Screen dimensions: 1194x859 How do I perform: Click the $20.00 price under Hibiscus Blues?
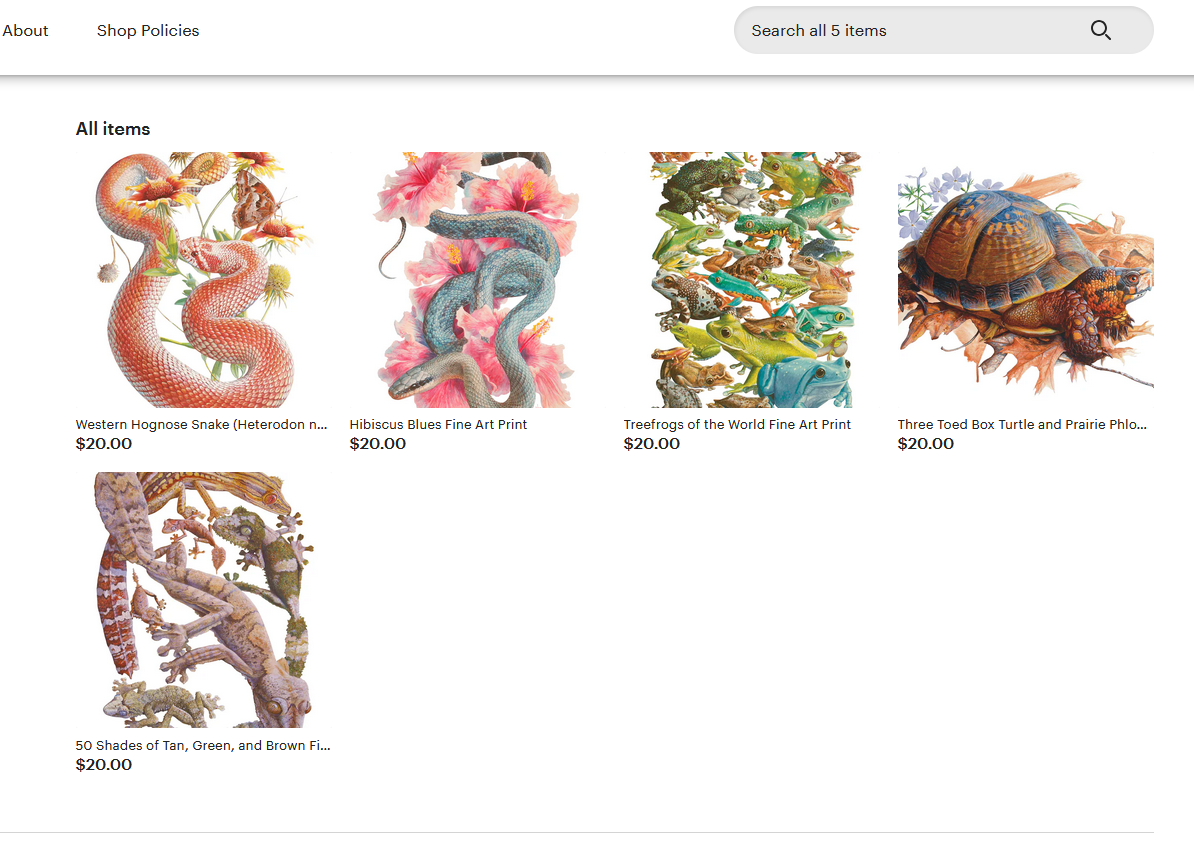coord(378,444)
